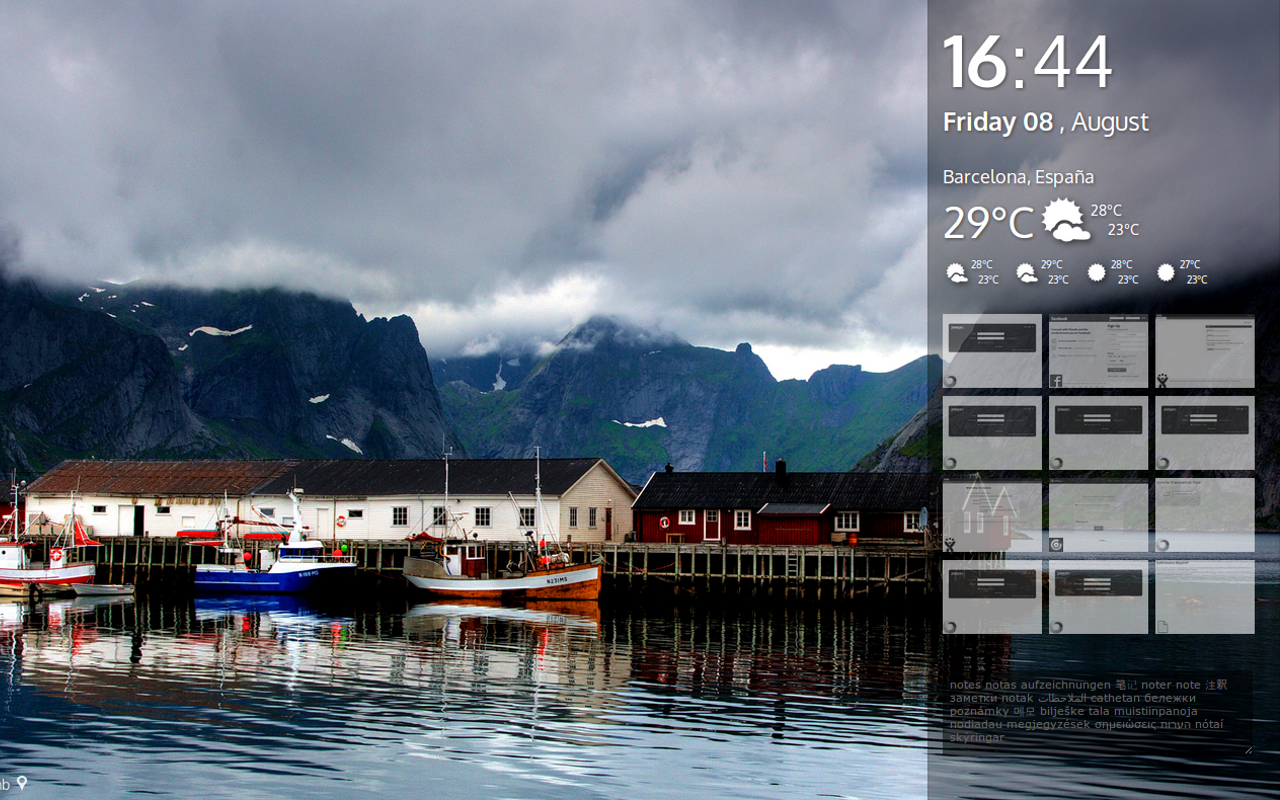Image resolution: width=1280 pixels, height=800 pixels.
Task: Click inside the multilingual notes text area
Action: tap(1090, 710)
